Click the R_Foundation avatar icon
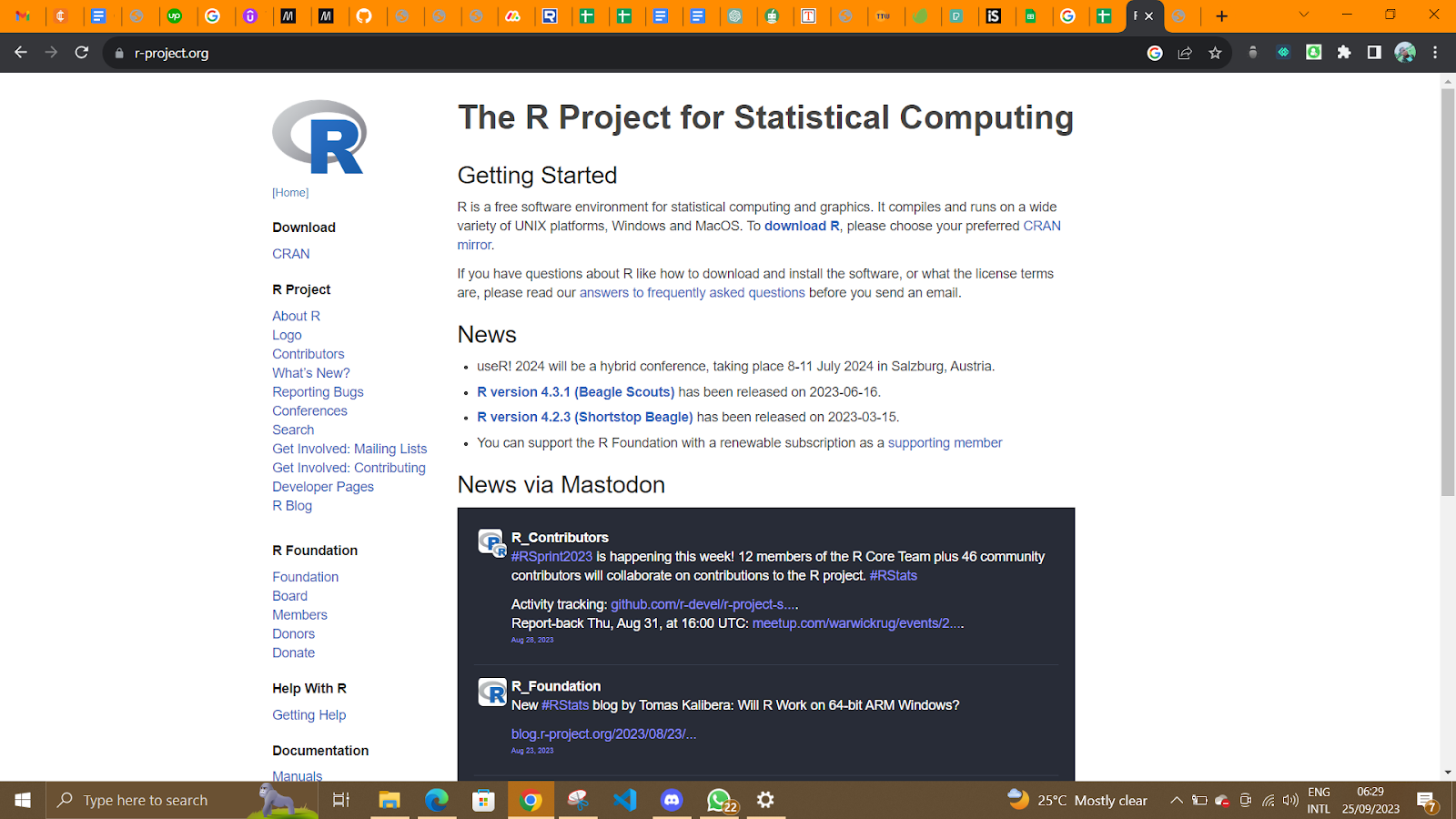The width and height of the screenshot is (1456, 819). (492, 693)
